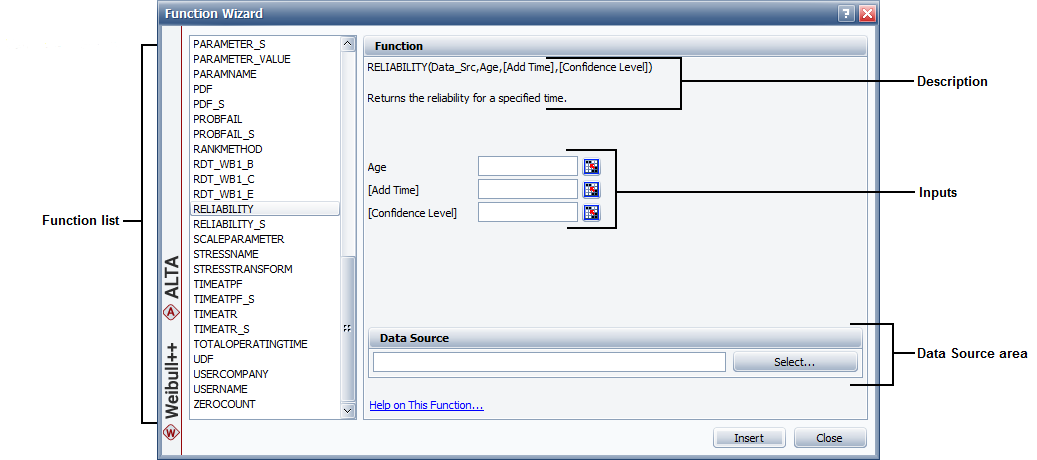Switch to the ALTA vertical tab

[x=171, y=277]
